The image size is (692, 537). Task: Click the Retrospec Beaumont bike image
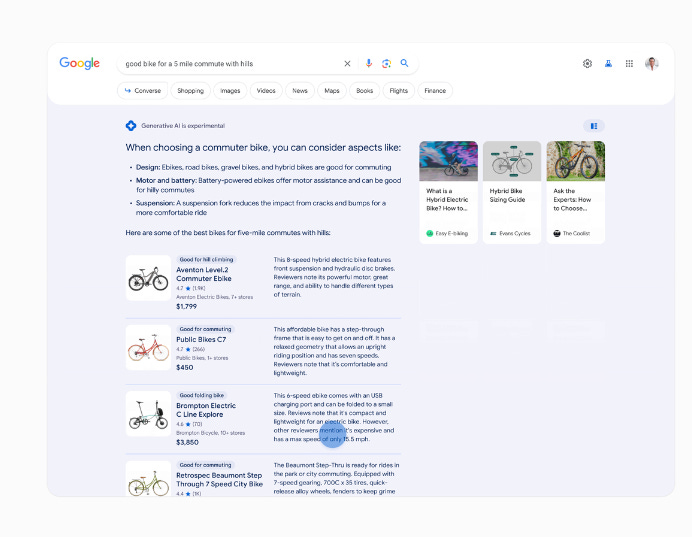tap(148, 479)
